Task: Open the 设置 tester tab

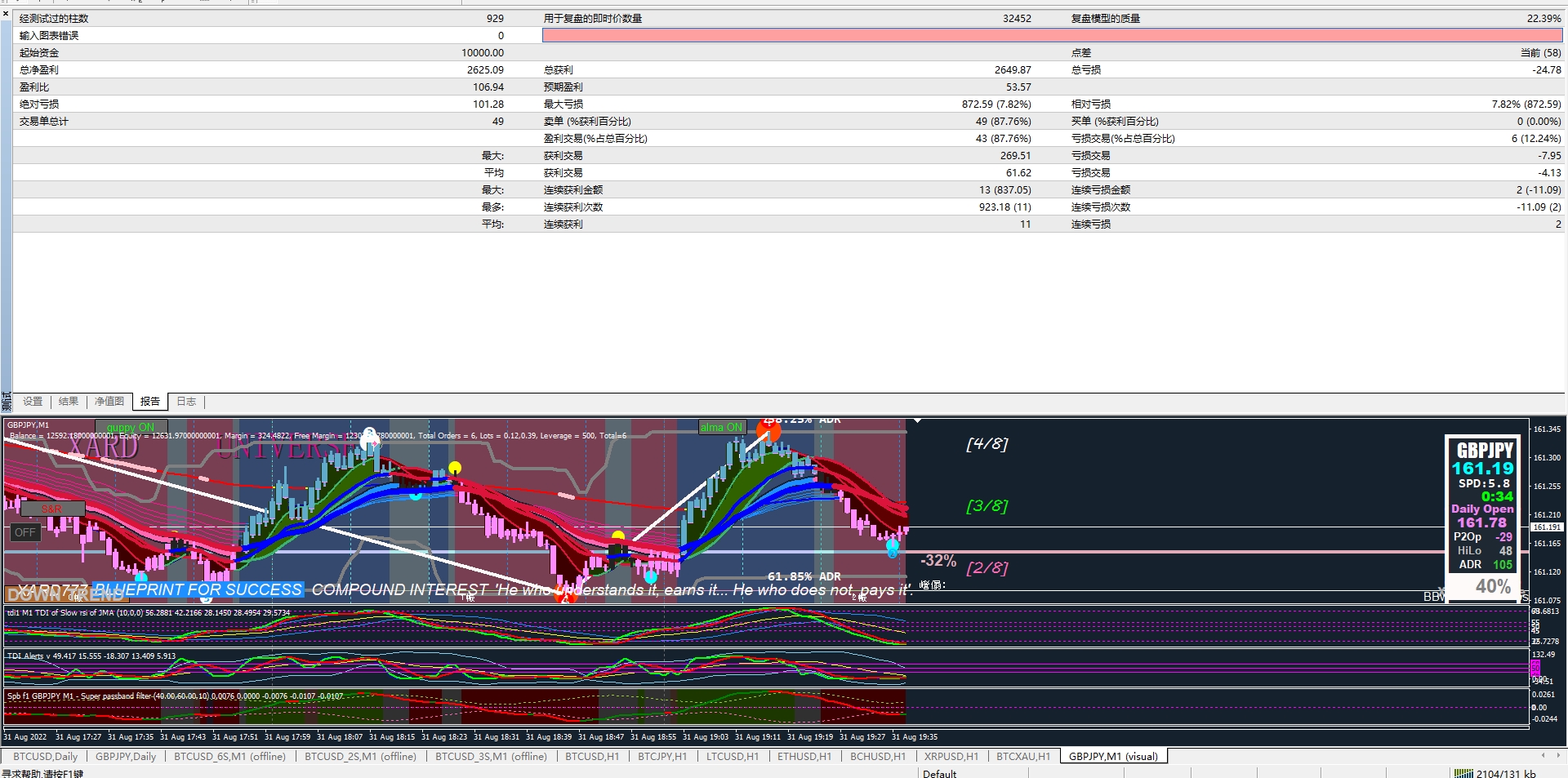Action: click(x=33, y=402)
